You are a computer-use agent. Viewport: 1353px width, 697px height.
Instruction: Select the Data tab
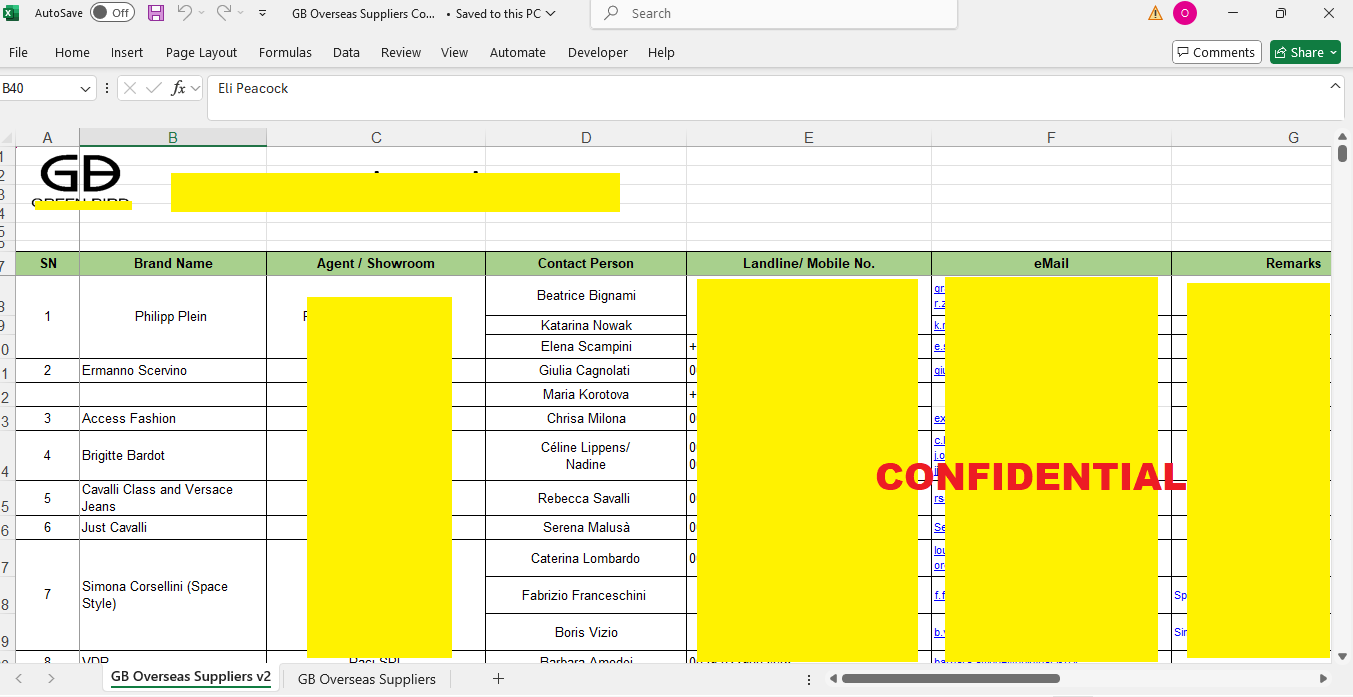(346, 52)
